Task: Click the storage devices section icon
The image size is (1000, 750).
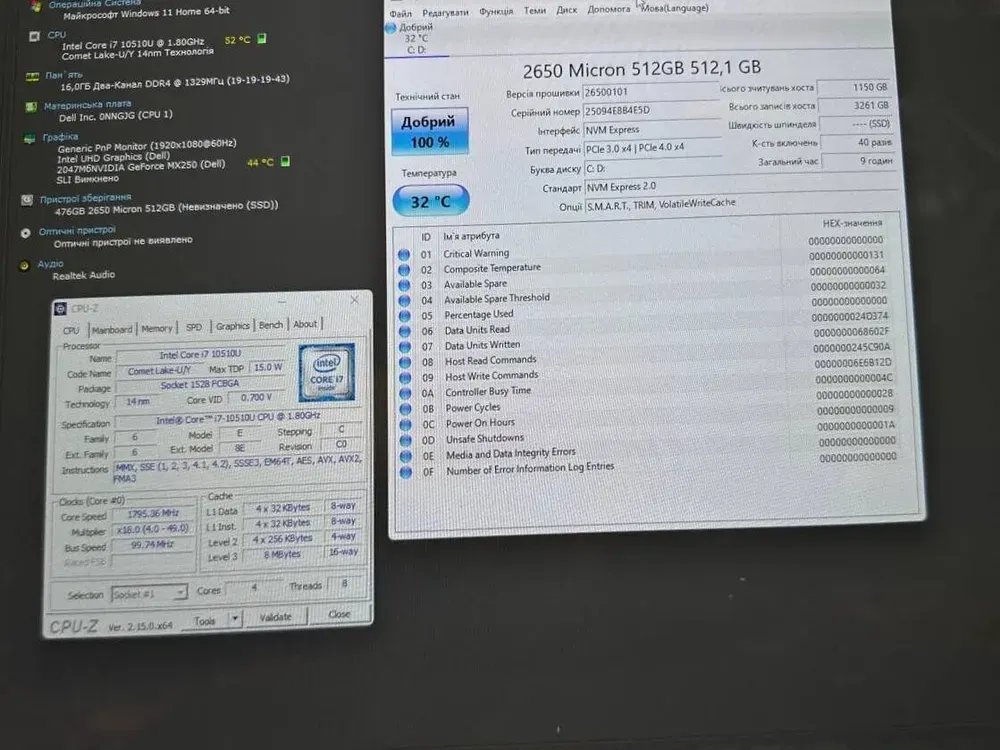Action: coord(25,199)
